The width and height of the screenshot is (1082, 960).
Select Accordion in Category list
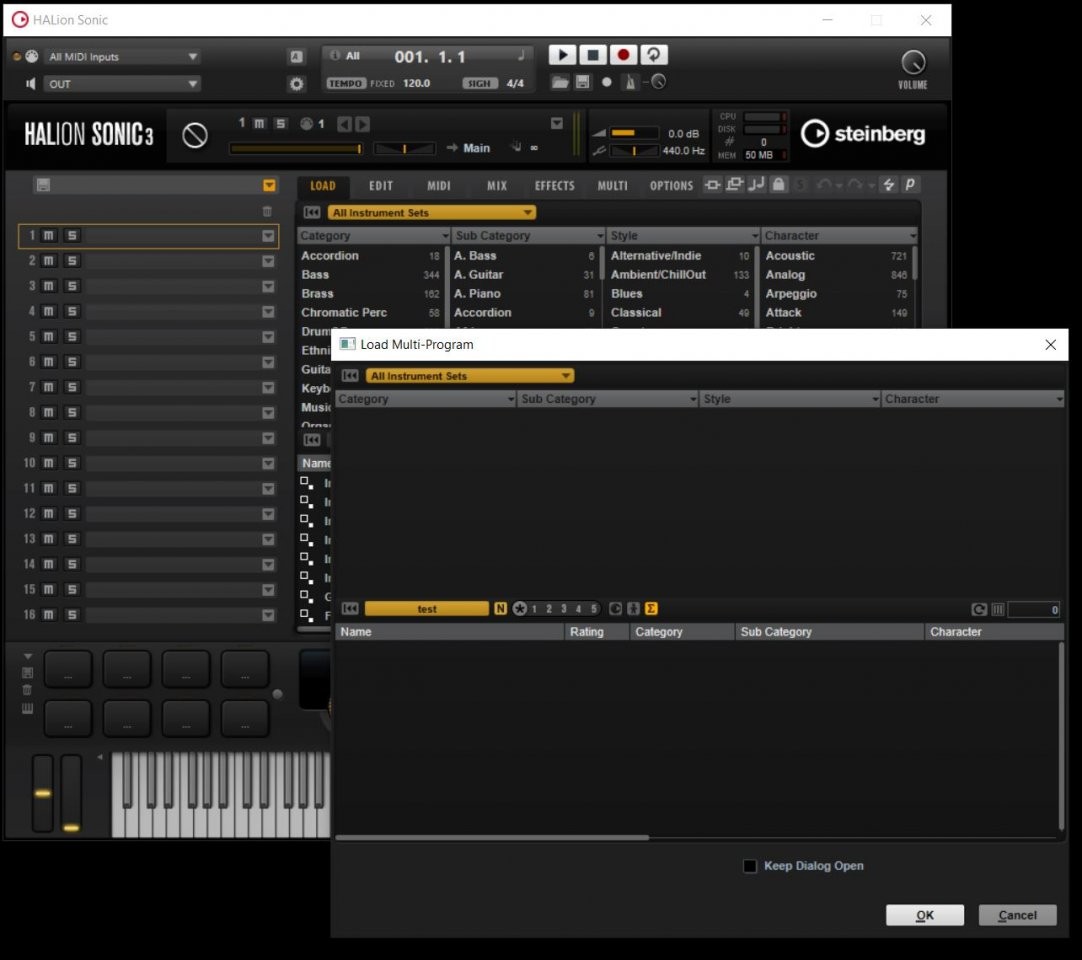click(371, 255)
